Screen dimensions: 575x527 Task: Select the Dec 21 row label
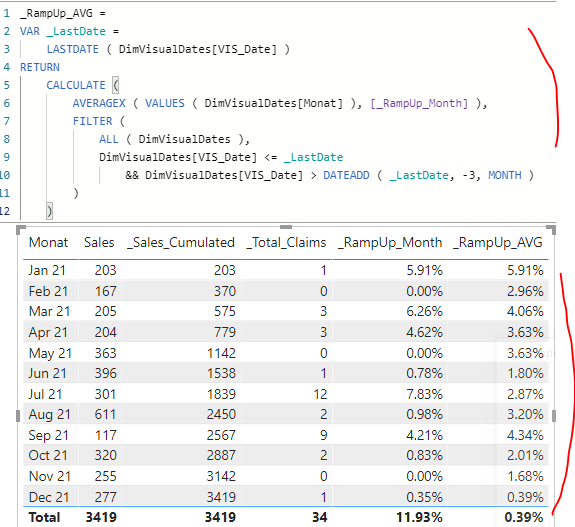pos(49,497)
